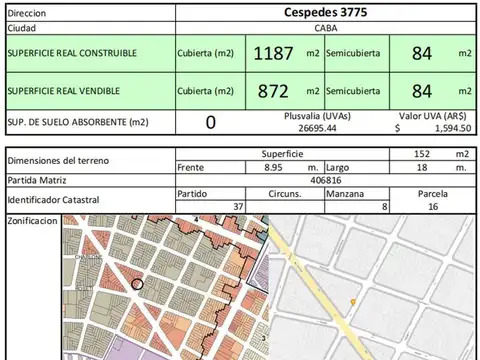Click 'SUP. DE SUELO ABSORBENTE (m2)' label

(x=78, y=122)
